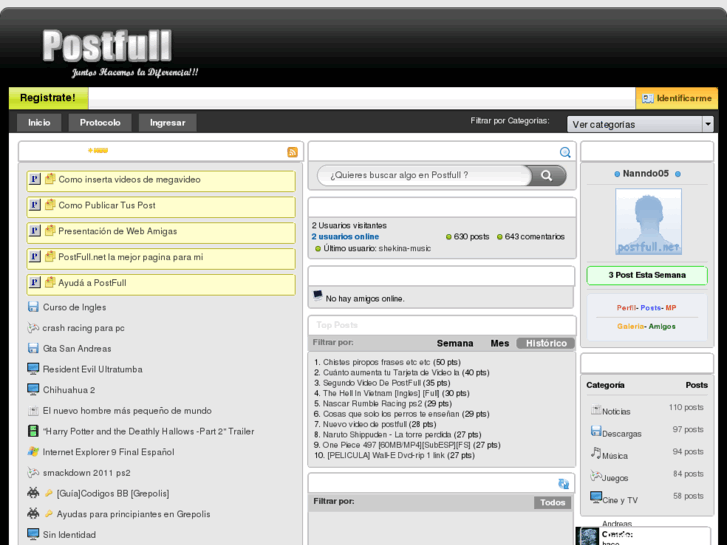Open the Protocolo menu item

point(100,123)
